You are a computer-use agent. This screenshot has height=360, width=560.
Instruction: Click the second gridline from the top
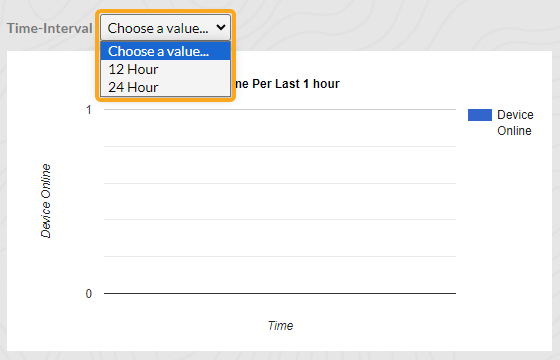pyautogui.click(x=280, y=146)
